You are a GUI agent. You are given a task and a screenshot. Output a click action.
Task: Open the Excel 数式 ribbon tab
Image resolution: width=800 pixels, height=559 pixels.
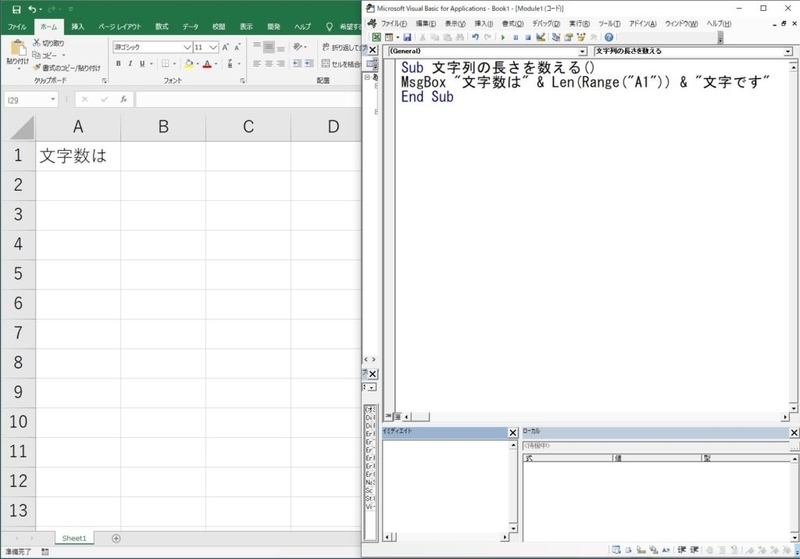coord(162,27)
